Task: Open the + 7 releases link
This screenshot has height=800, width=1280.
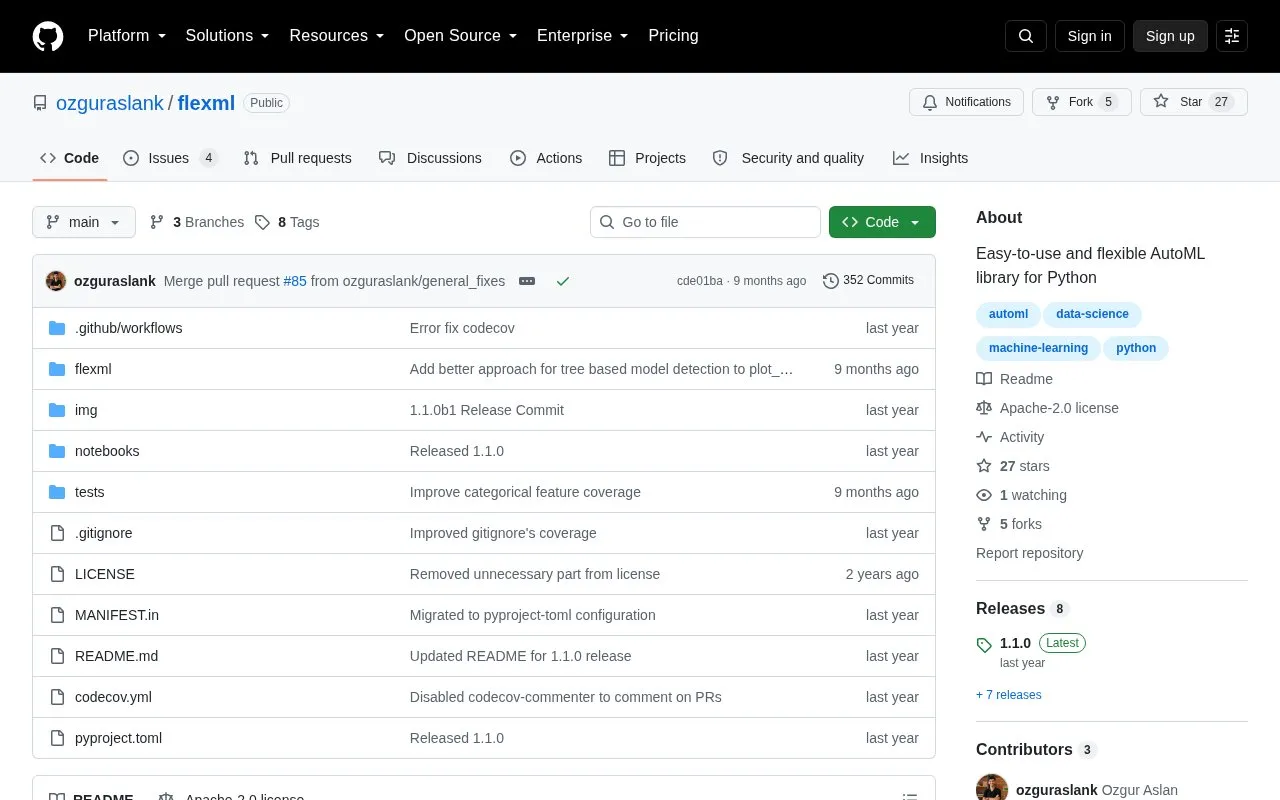Action: pyautogui.click(x=1009, y=695)
